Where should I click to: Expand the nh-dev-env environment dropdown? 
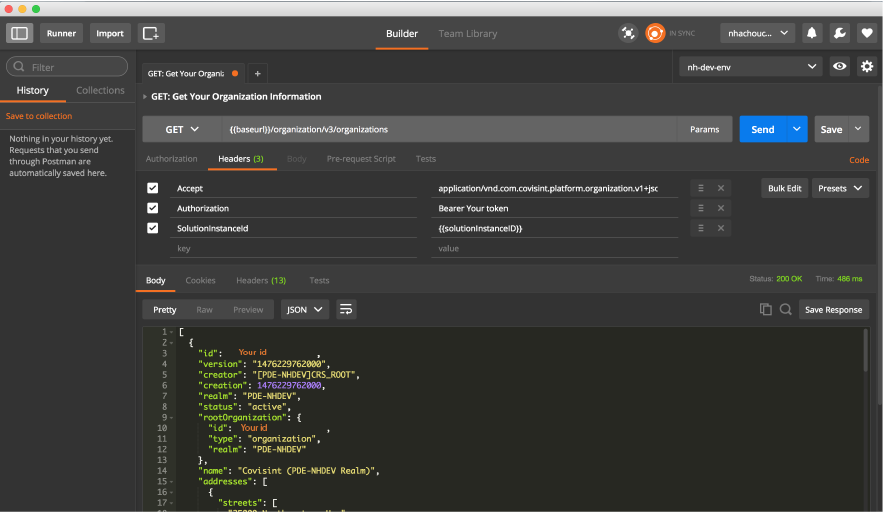(750, 67)
